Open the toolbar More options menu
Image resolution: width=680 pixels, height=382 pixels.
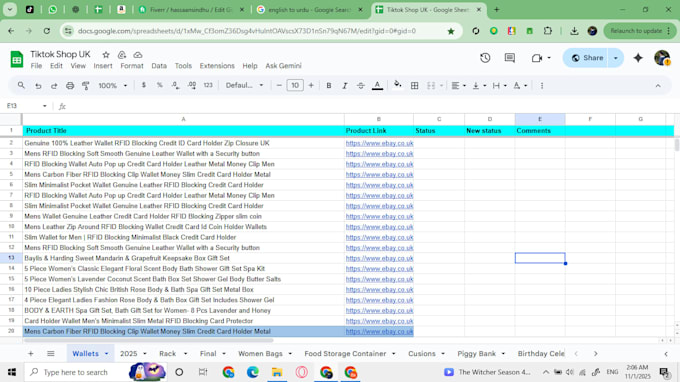point(542,85)
